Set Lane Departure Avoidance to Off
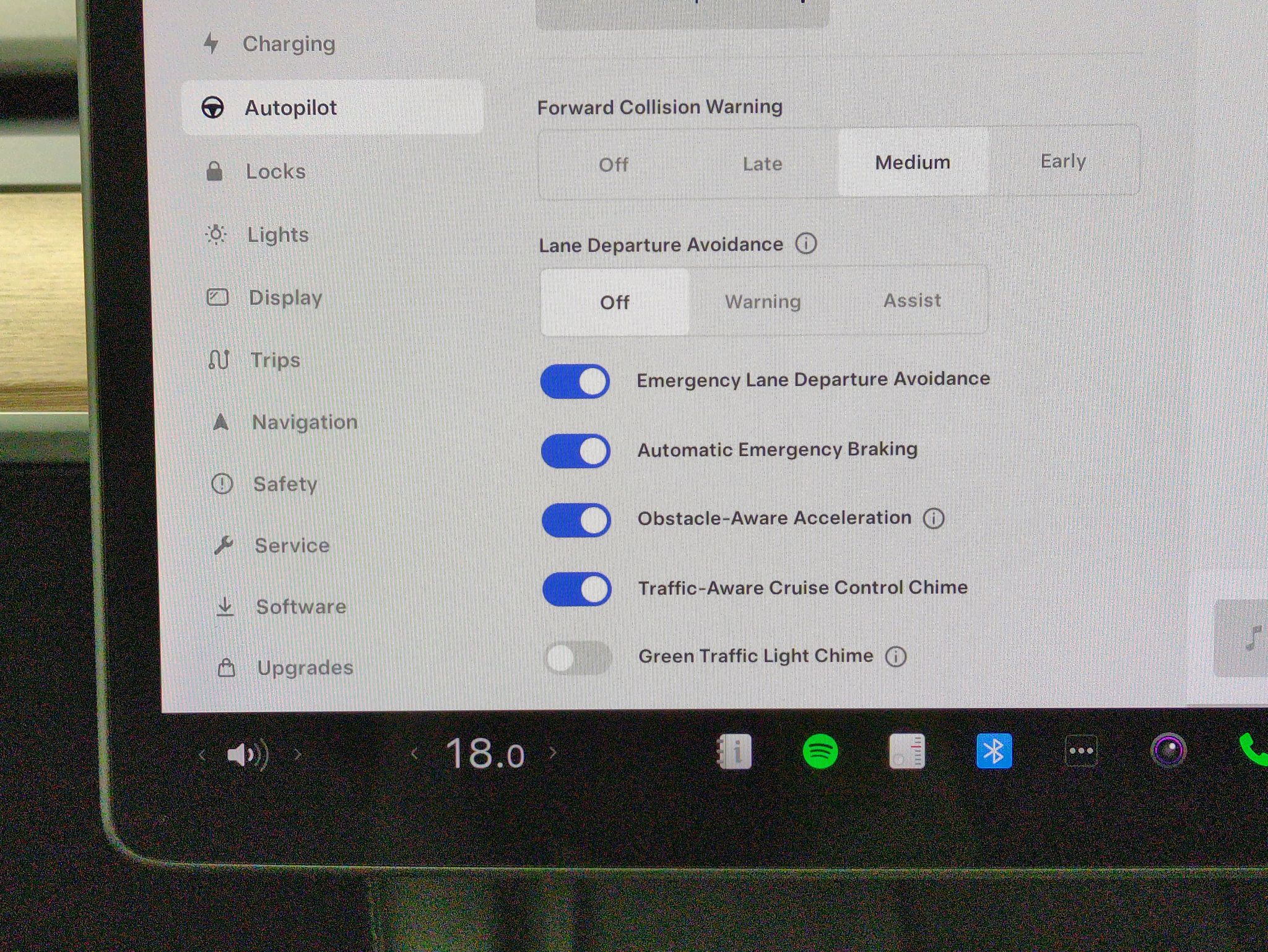Viewport: 1268px width, 952px height. pyautogui.click(x=615, y=302)
